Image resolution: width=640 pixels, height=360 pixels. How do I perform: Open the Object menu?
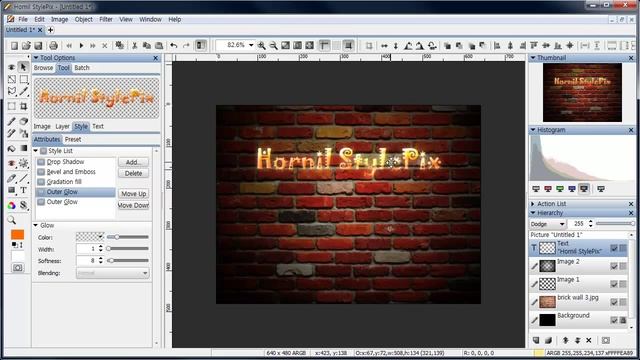[84, 19]
